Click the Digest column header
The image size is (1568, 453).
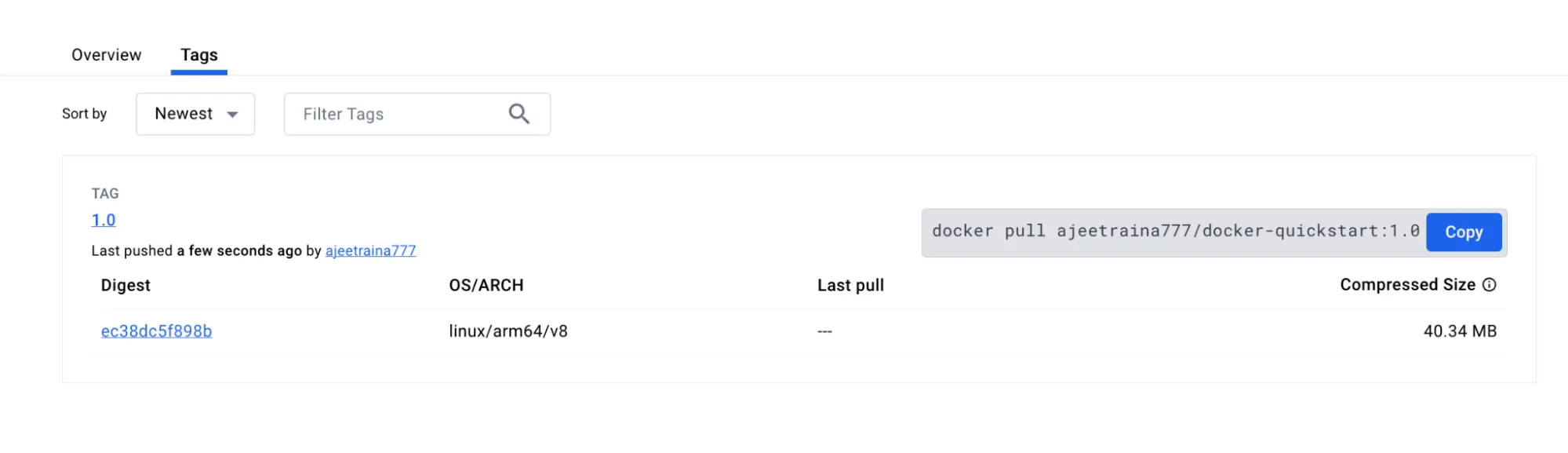tap(126, 284)
